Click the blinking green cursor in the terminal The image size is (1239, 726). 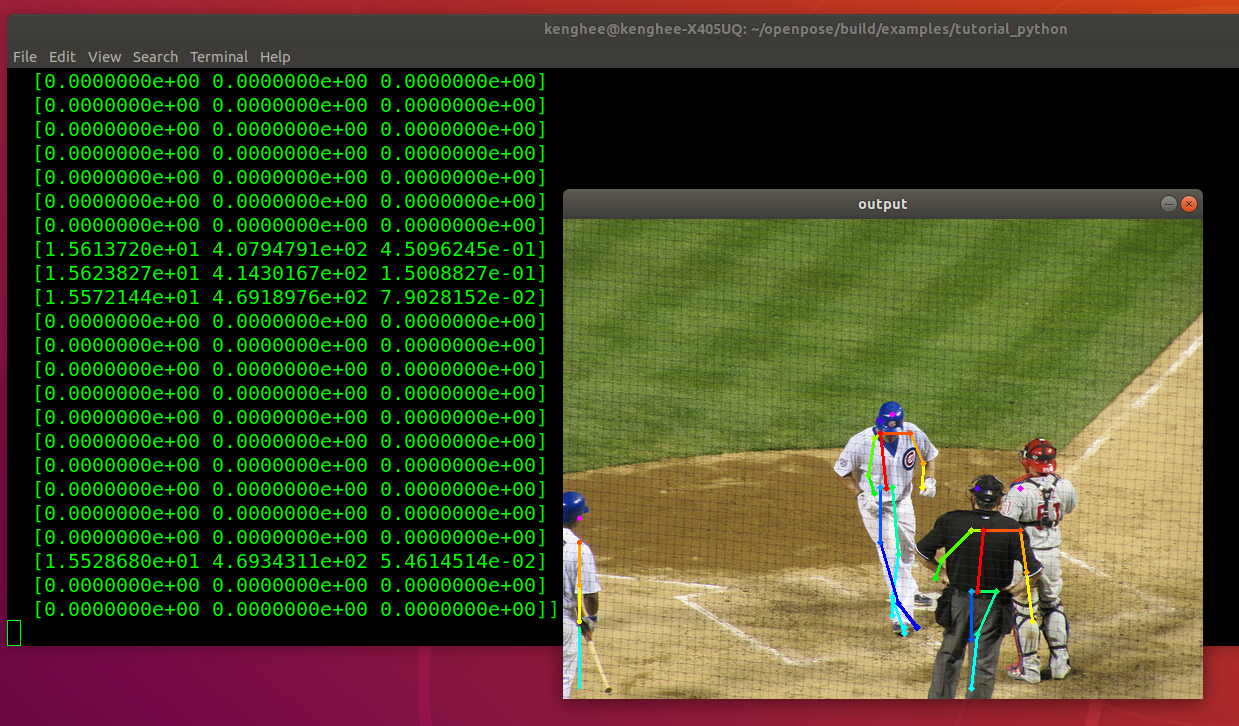[x=13, y=632]
